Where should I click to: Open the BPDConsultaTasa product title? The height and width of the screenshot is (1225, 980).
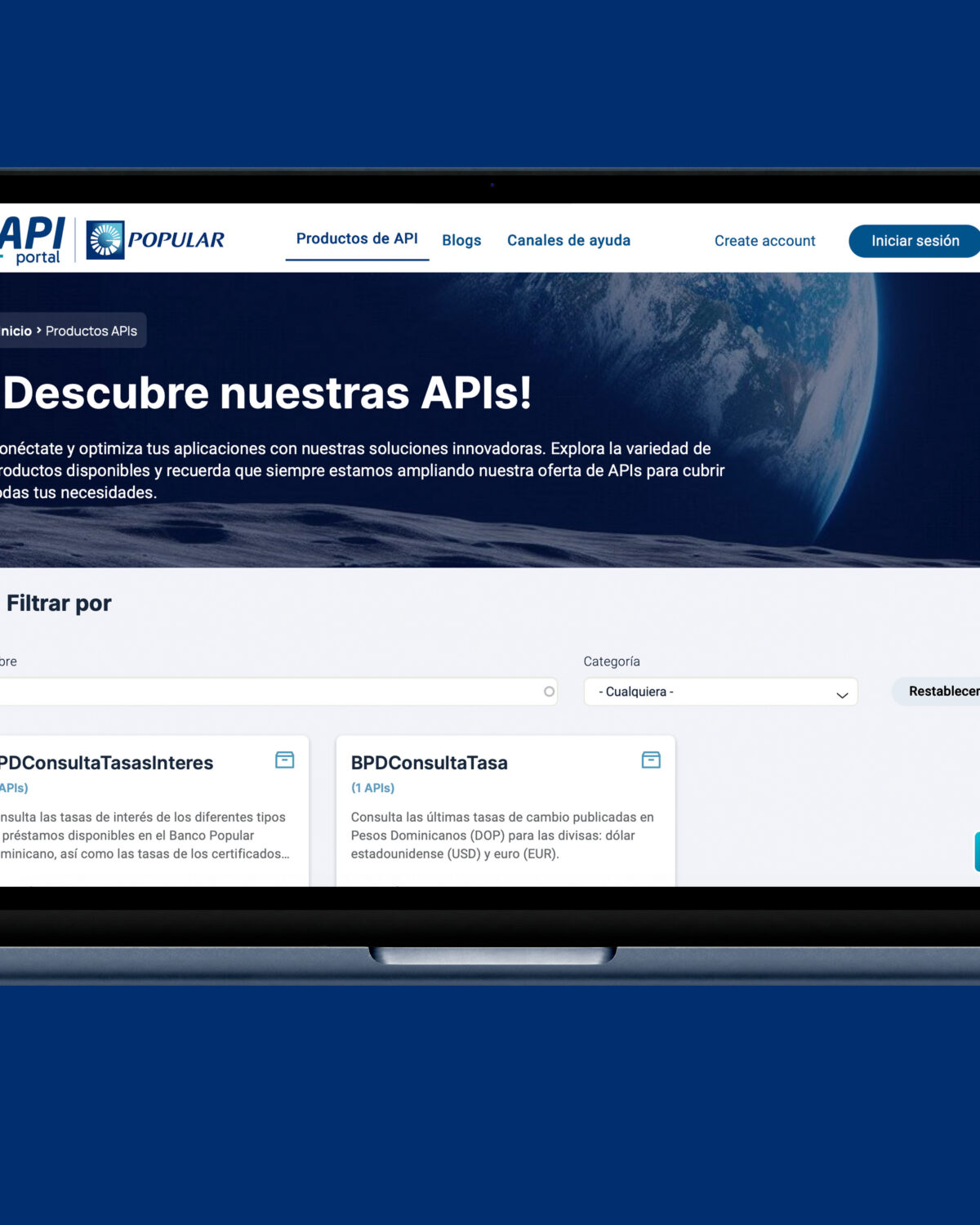[429, 763]
